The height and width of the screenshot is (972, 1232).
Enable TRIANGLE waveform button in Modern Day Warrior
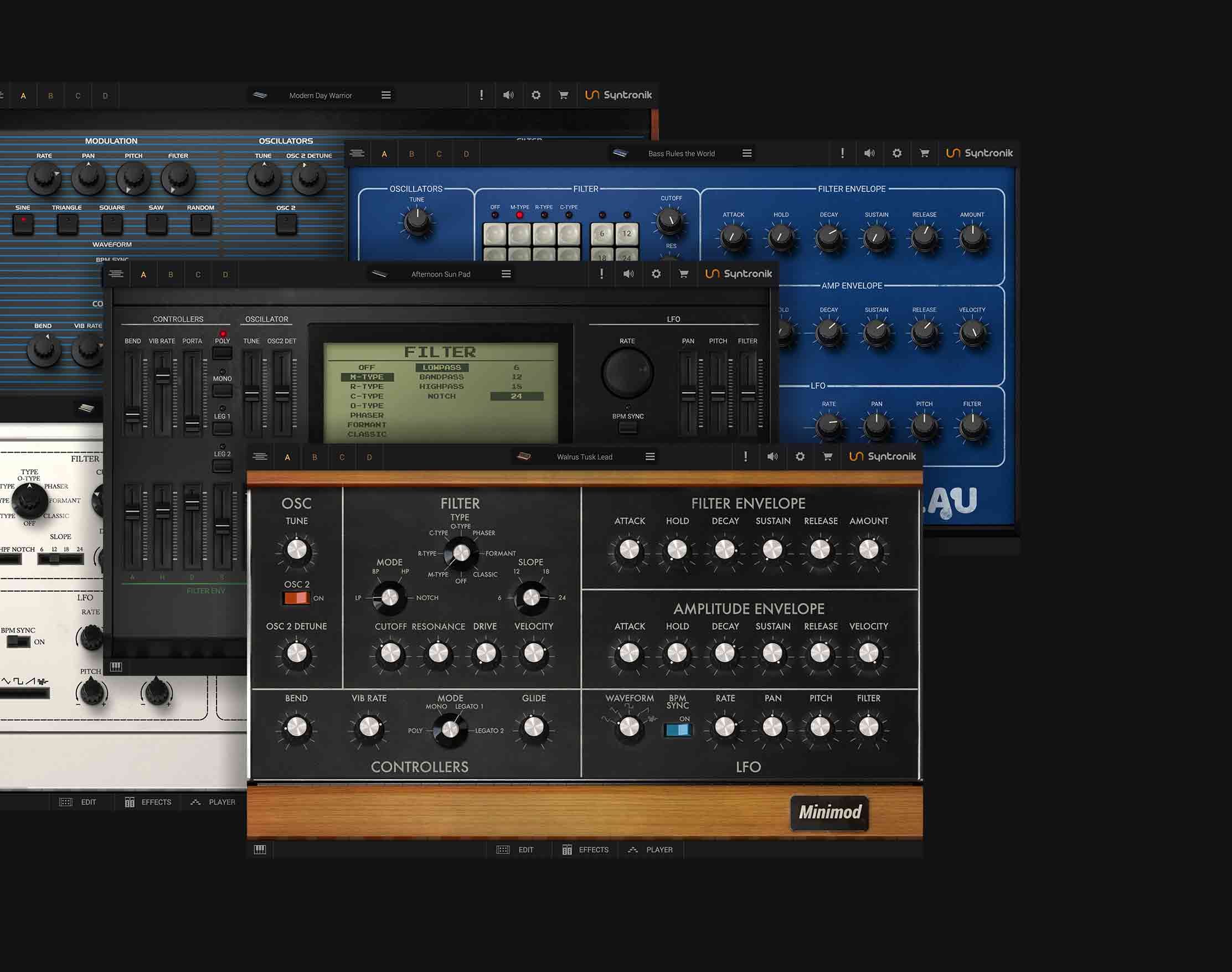(x=68, y=224)
